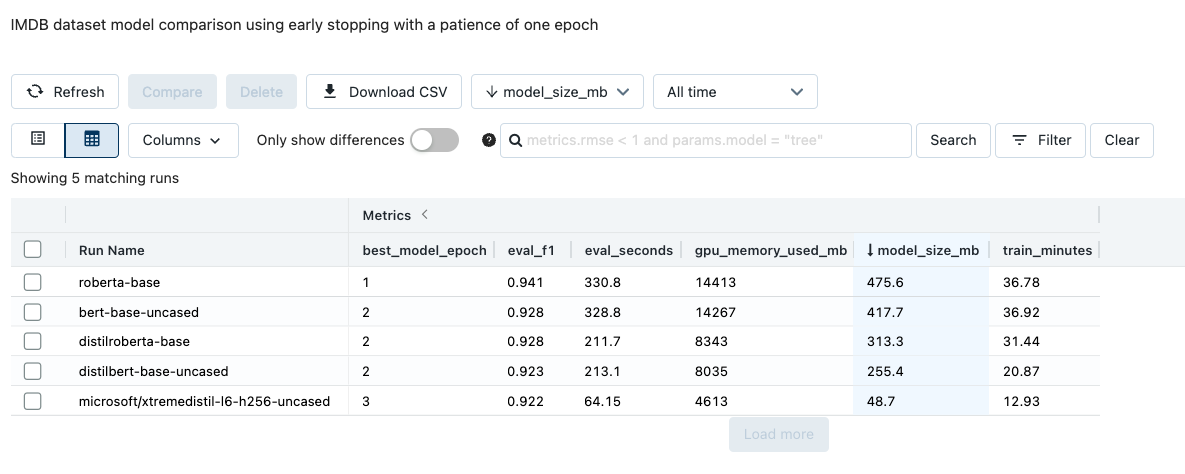This screenshot has width=1185, height=474.
Task: Select gpu memory value 8343
Action: [x=711, y=341]
